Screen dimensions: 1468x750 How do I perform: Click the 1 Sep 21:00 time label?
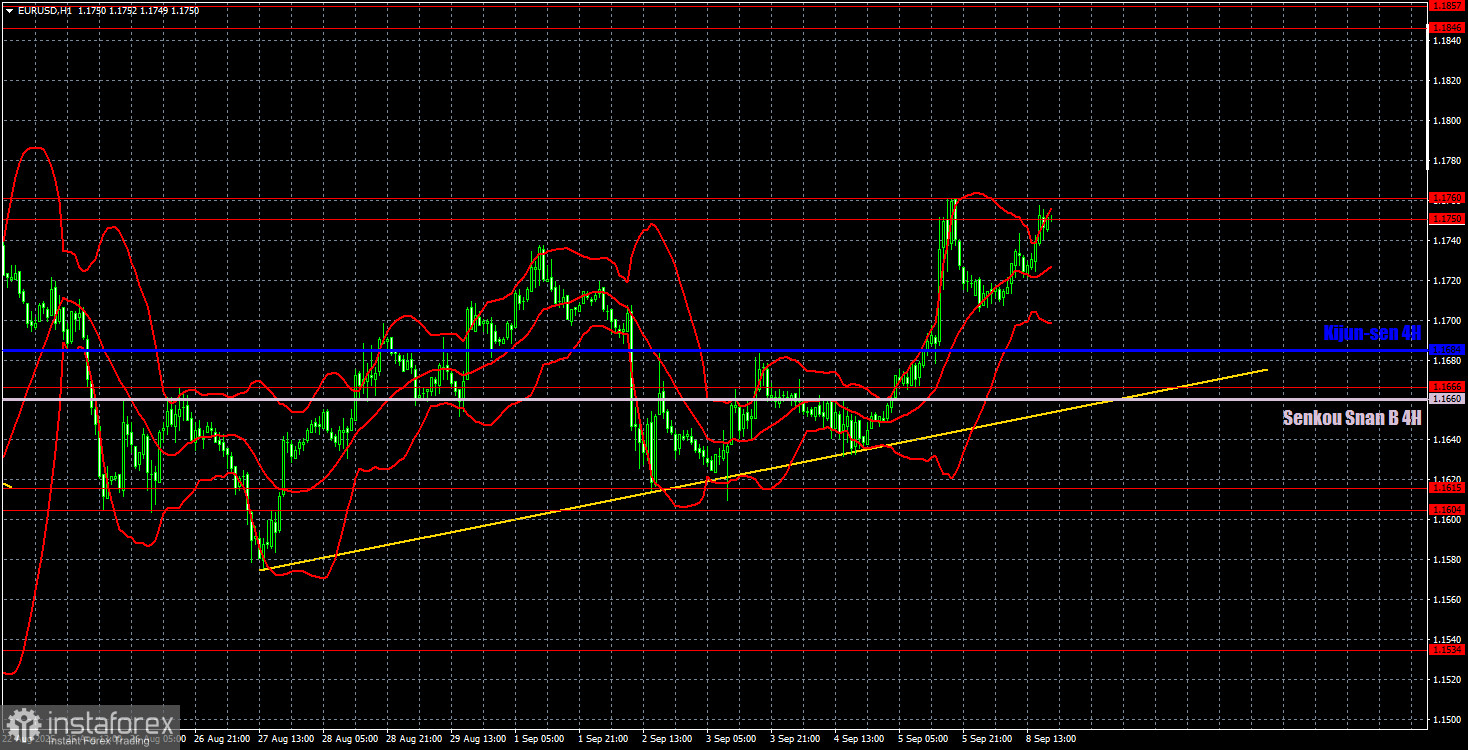(605, 739)
